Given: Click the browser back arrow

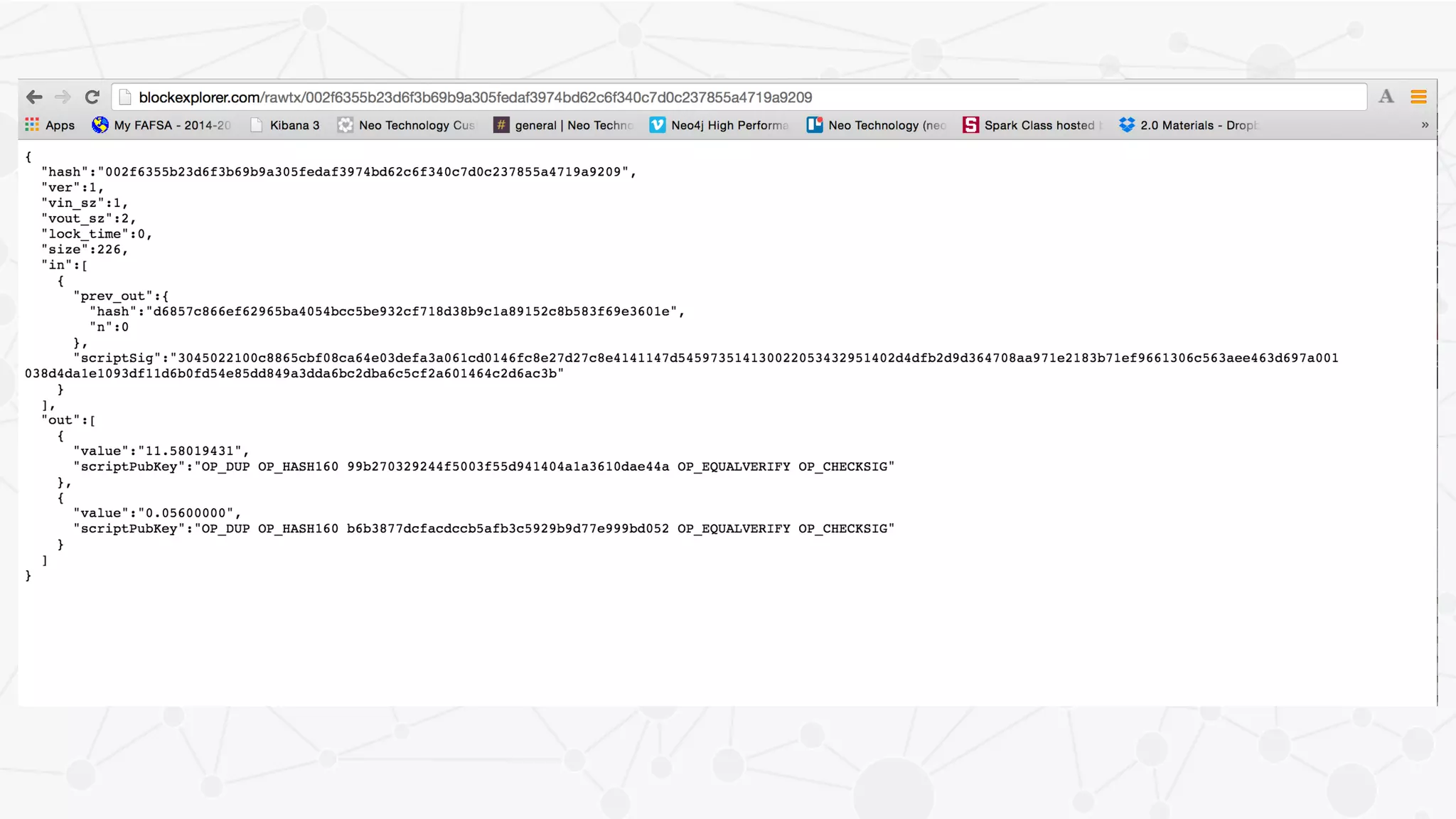Looking at the screenshot, I should click(x=34, y=97).
